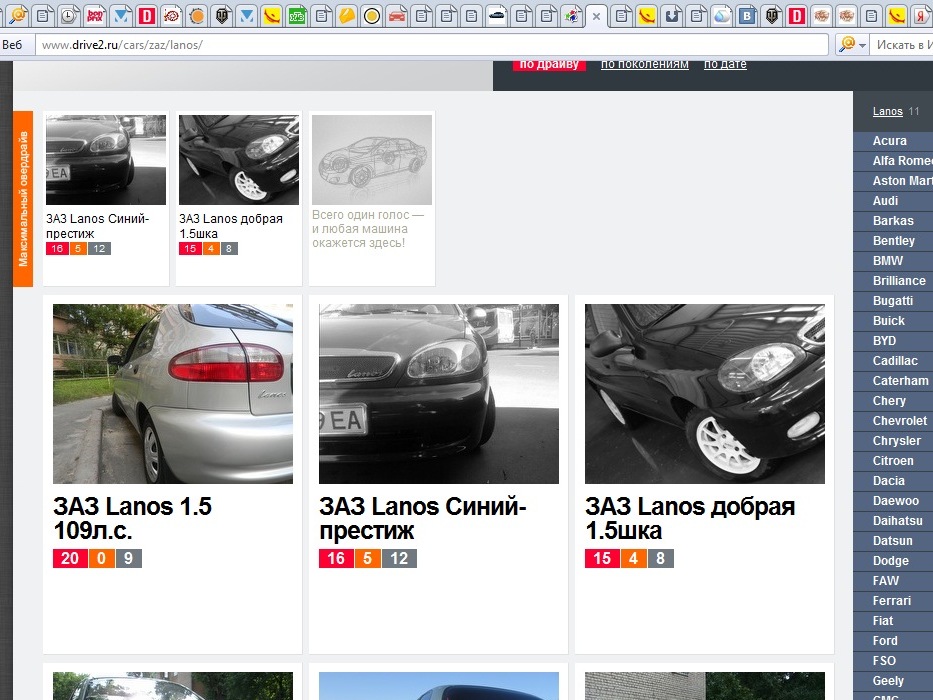The width and height of the screenshot is (933, 700).
Task: Click the orange 'Максимальный овердрайв' vertical tab
Action: pyautogui.click(x=23, y=199)
